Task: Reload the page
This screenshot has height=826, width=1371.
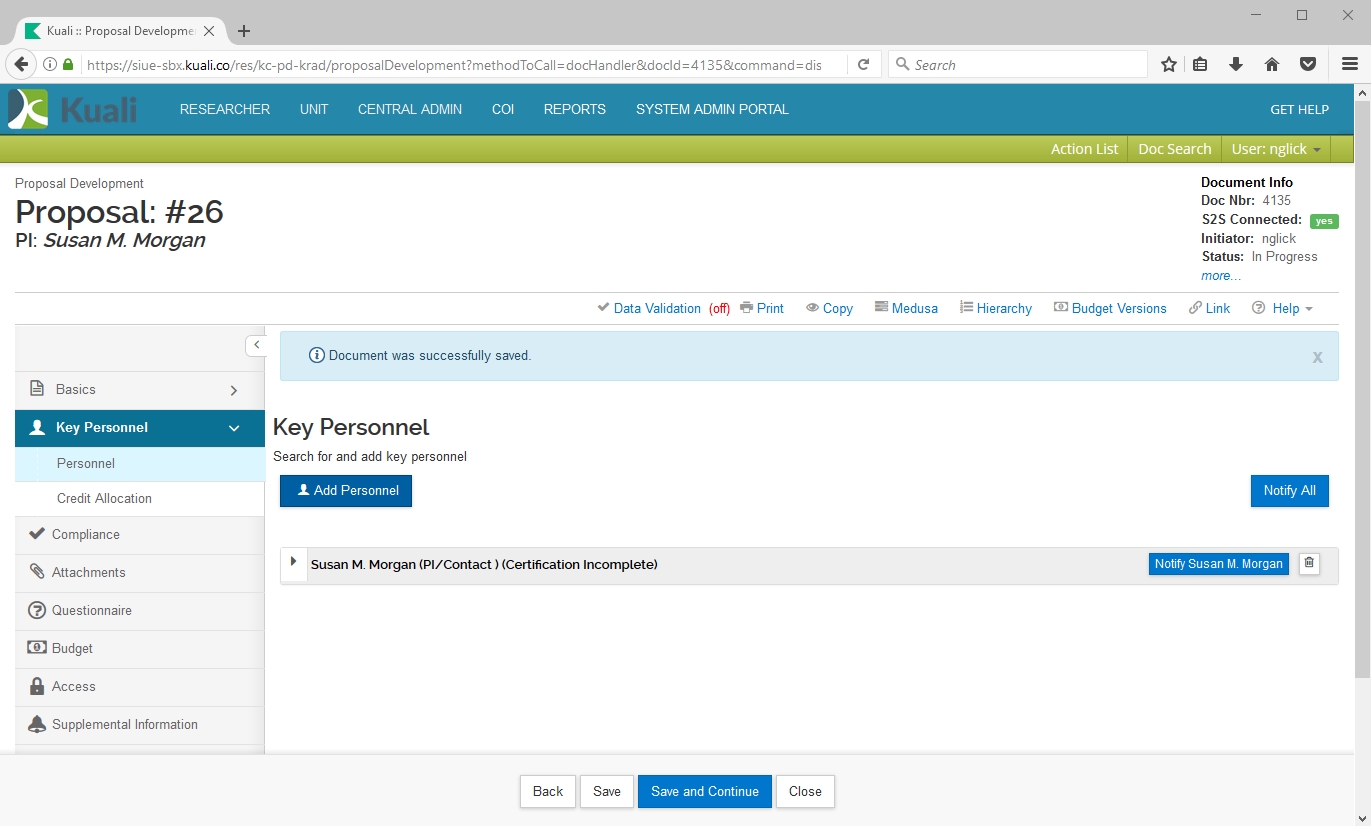Action: (x=864, y=65)
